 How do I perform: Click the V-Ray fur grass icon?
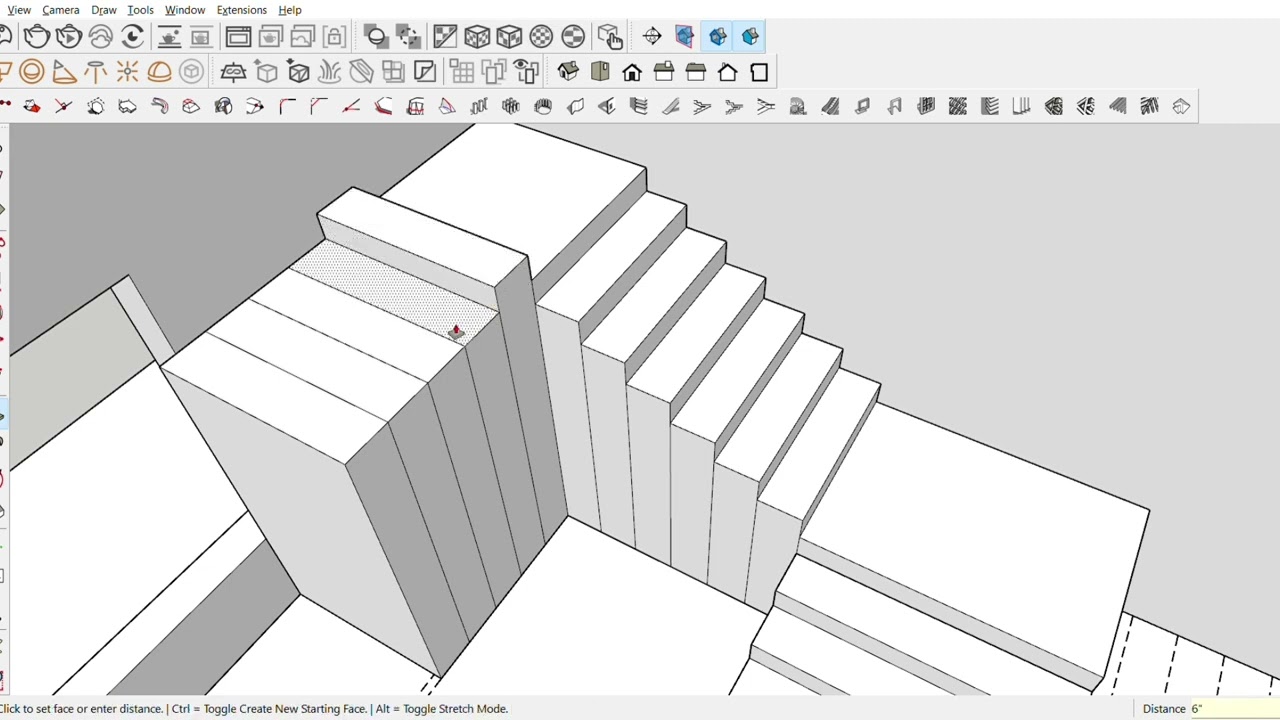[330, 72]
